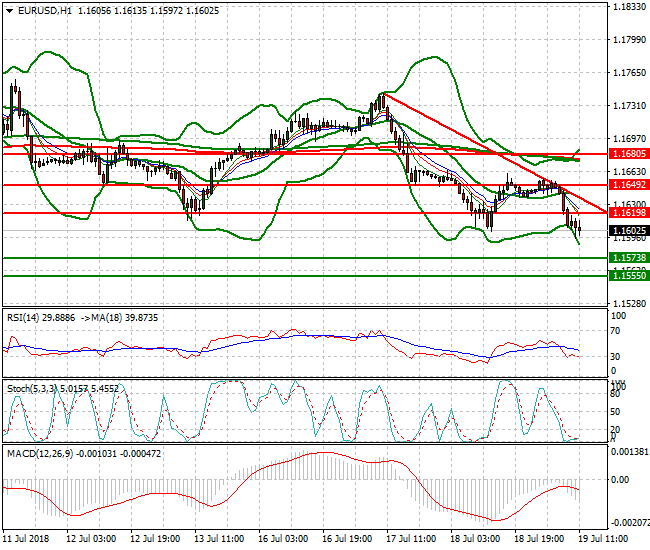The image size is (650, 550).
Task: Click the 1.18330 top price scale value
Action: click(629, 7)
